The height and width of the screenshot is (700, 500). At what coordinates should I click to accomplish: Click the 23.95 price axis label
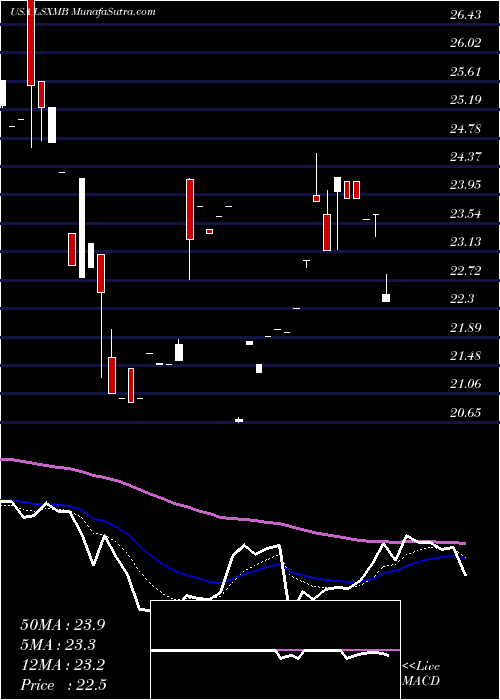coord(466,185)
